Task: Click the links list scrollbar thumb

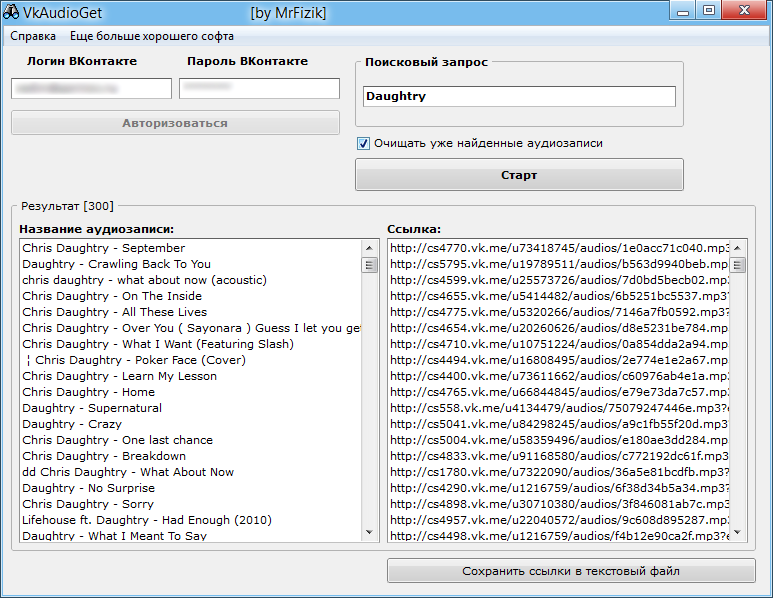Action: pos(738,265)
